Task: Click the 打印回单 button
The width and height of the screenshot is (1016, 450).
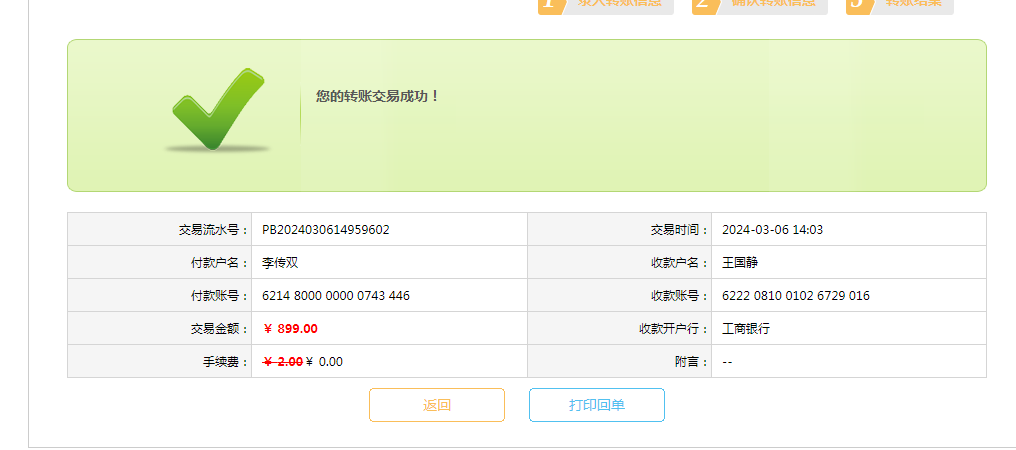Action: (596, 405)
